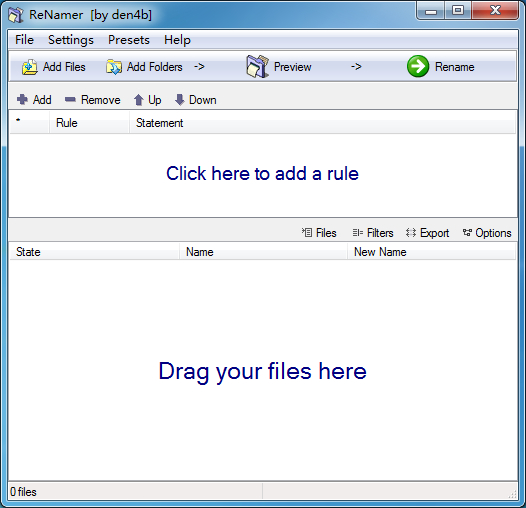
Task: Click the green Rename arrow icon
Action: [418, 66]
